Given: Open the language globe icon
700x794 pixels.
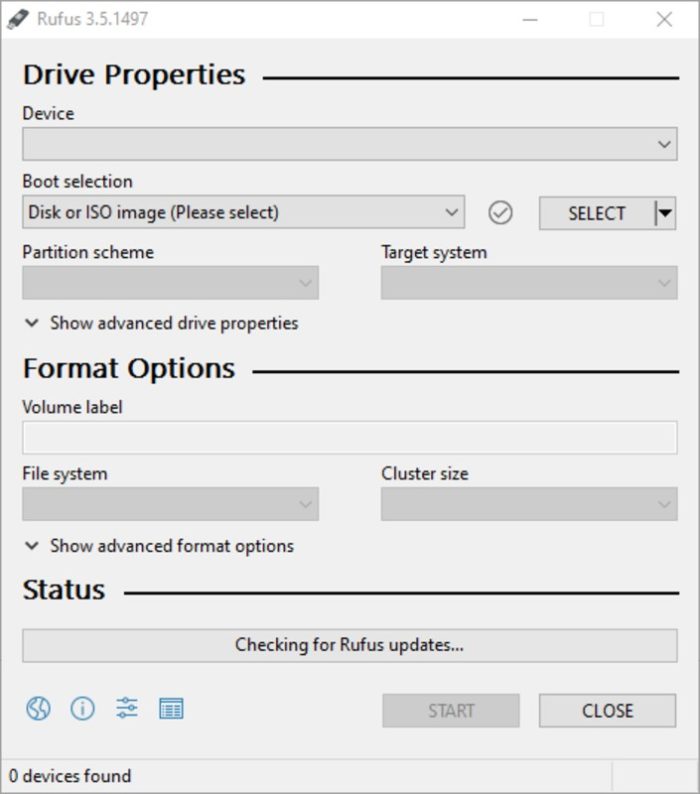Looking at the screenshot, I should pos(38,709).
